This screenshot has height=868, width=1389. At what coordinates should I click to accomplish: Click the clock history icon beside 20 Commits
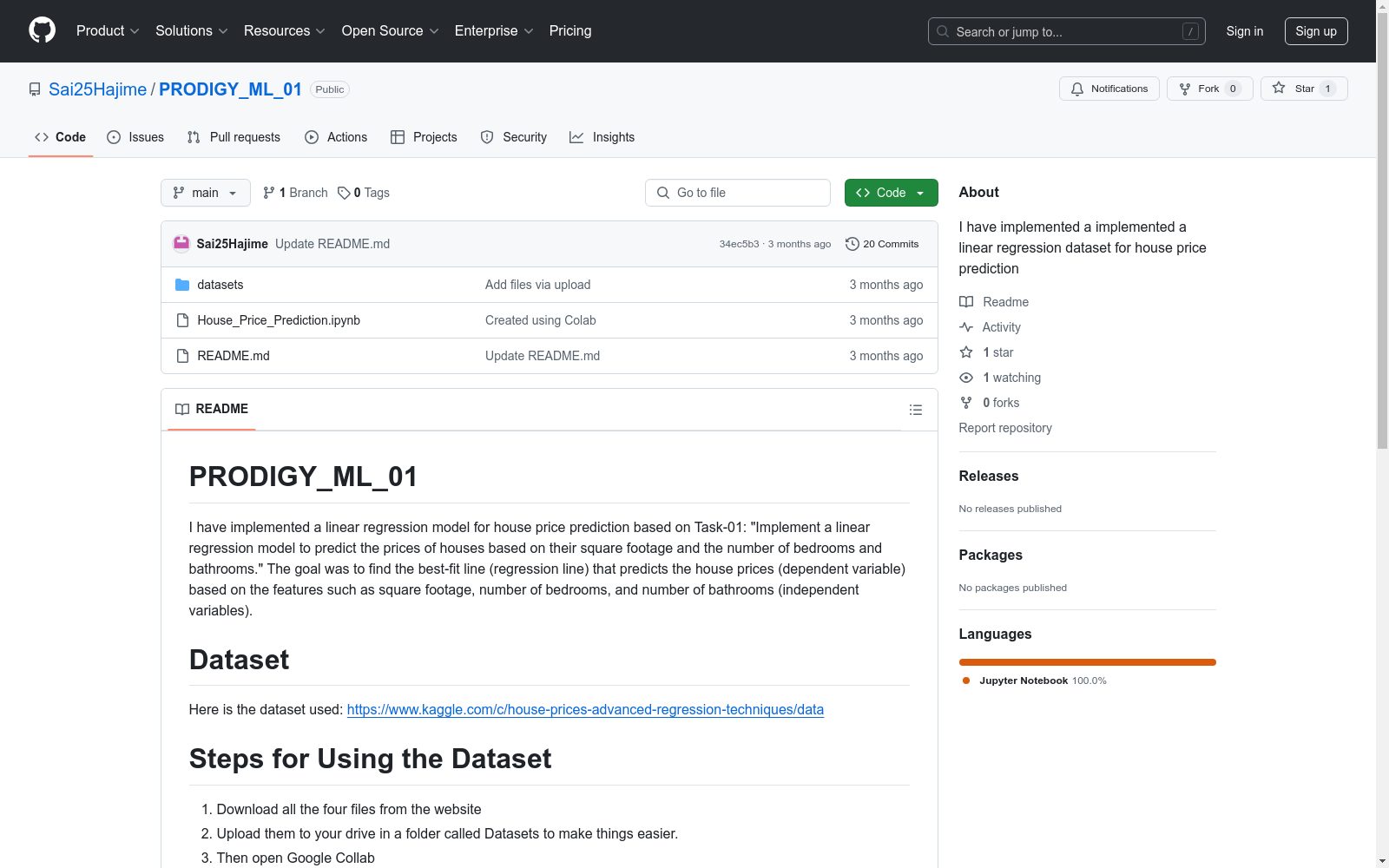852,244
